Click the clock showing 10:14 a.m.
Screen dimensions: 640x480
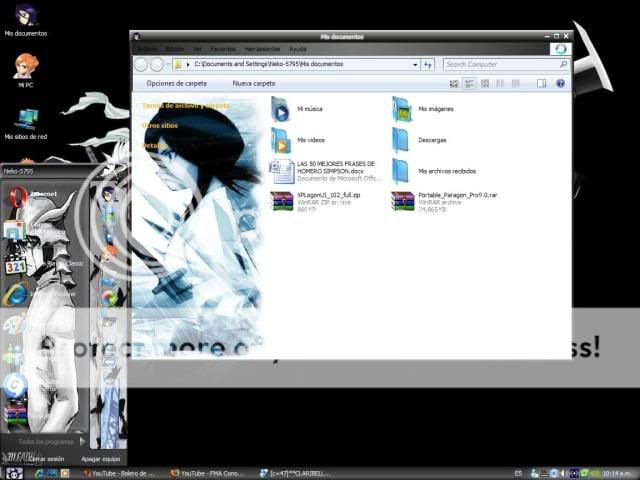618,473
